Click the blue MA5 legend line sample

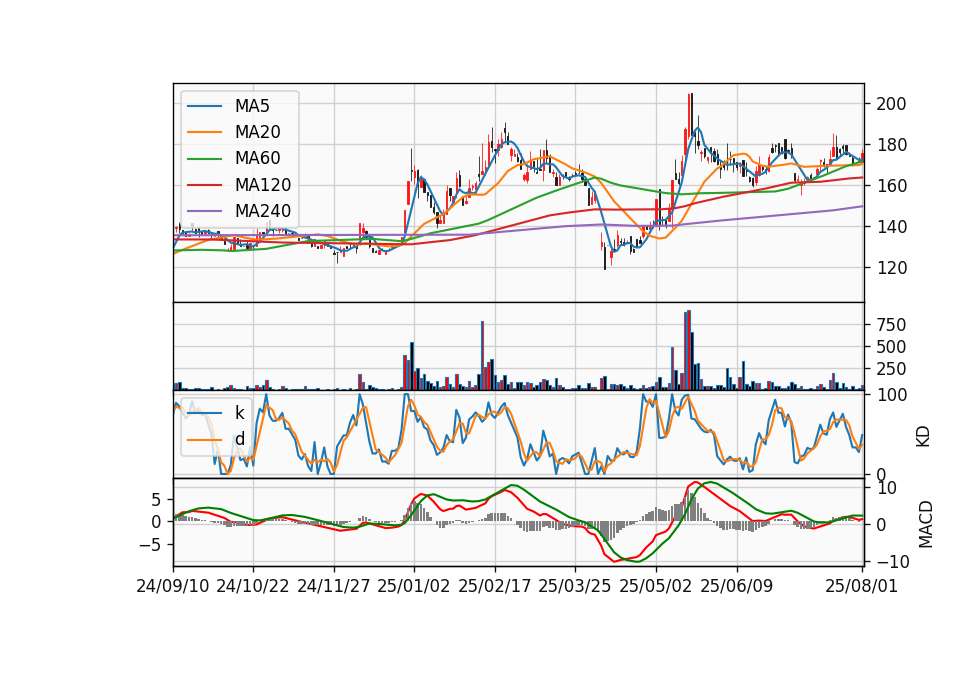point(204,106)
